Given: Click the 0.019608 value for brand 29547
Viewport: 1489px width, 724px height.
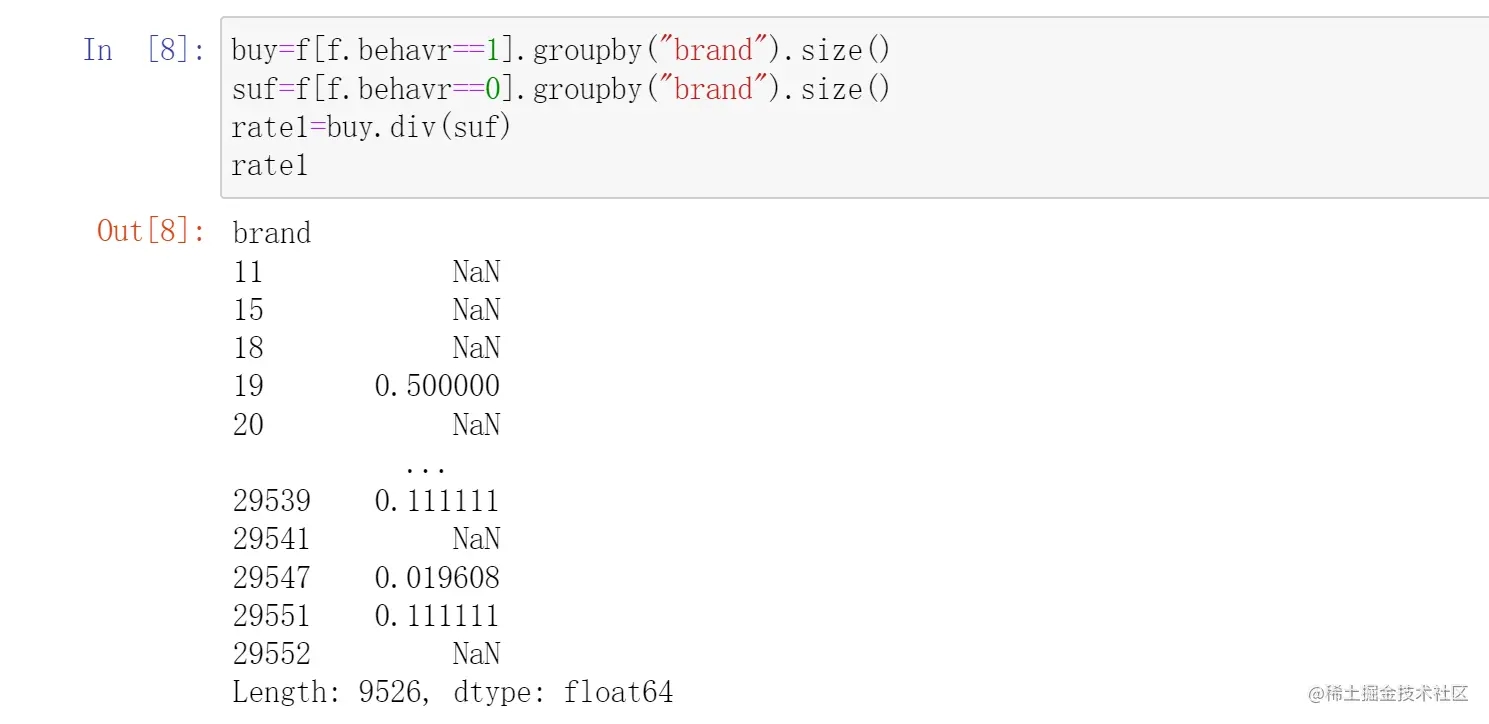Looking at the screenshot, I should pyautogui.click(x=437, y=577).
